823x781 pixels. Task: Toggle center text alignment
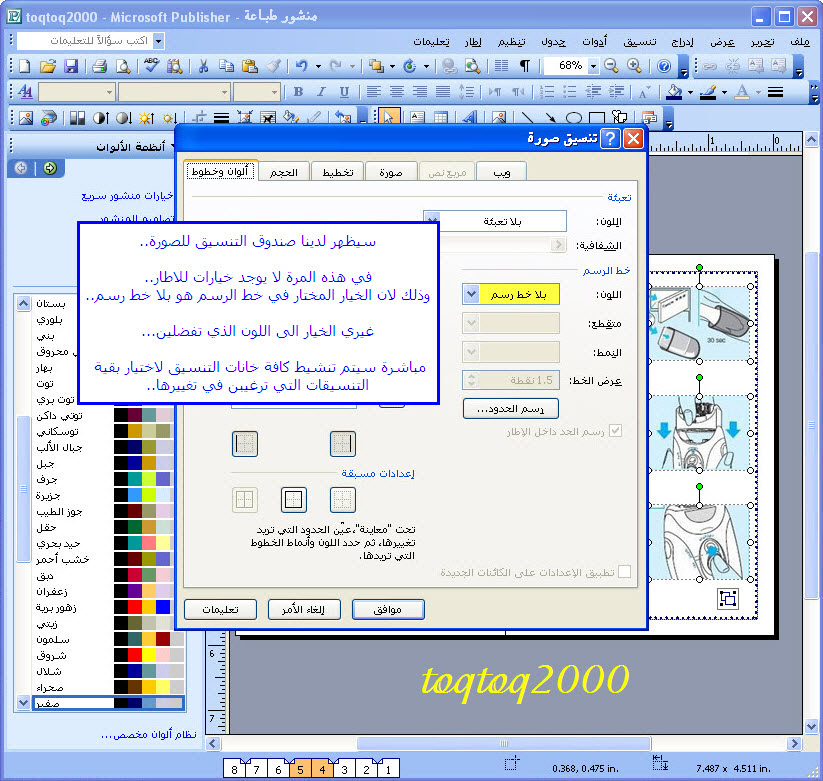point(397,92)
